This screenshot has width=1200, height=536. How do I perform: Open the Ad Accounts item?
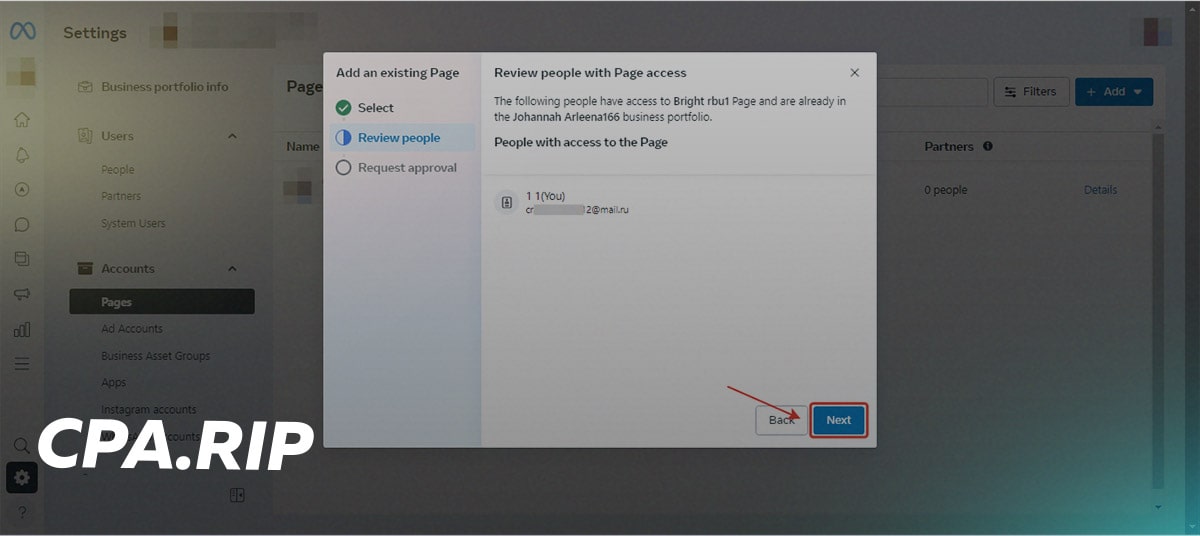pos(132,329)
